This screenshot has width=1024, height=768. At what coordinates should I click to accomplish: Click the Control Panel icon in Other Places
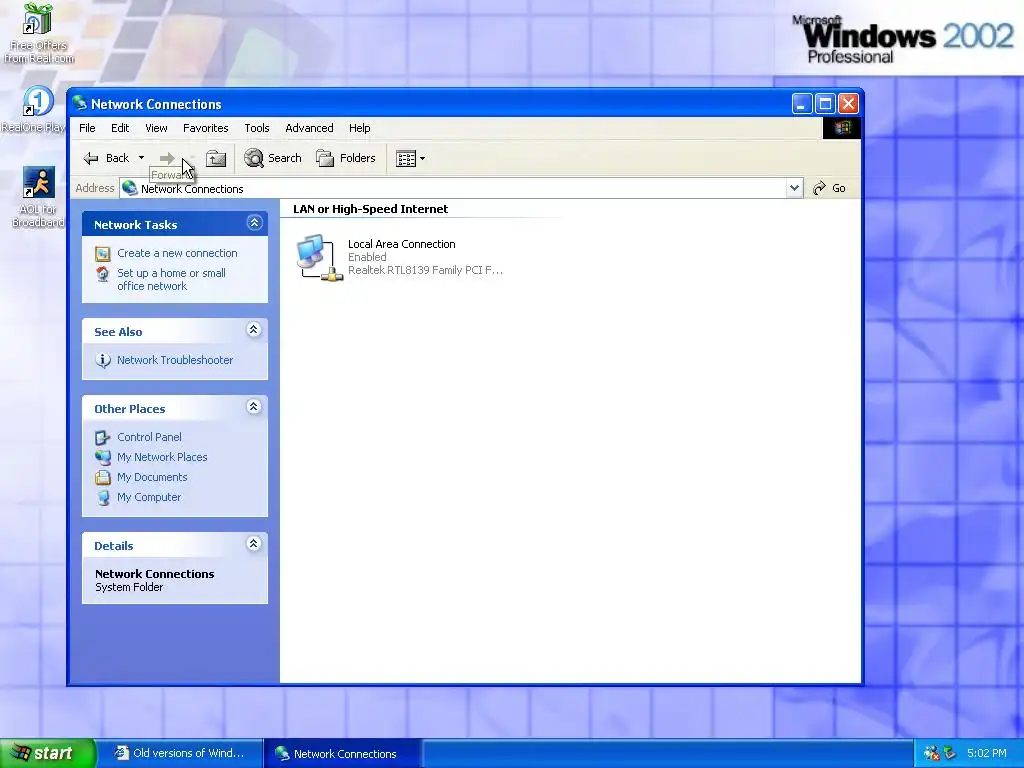103,437
